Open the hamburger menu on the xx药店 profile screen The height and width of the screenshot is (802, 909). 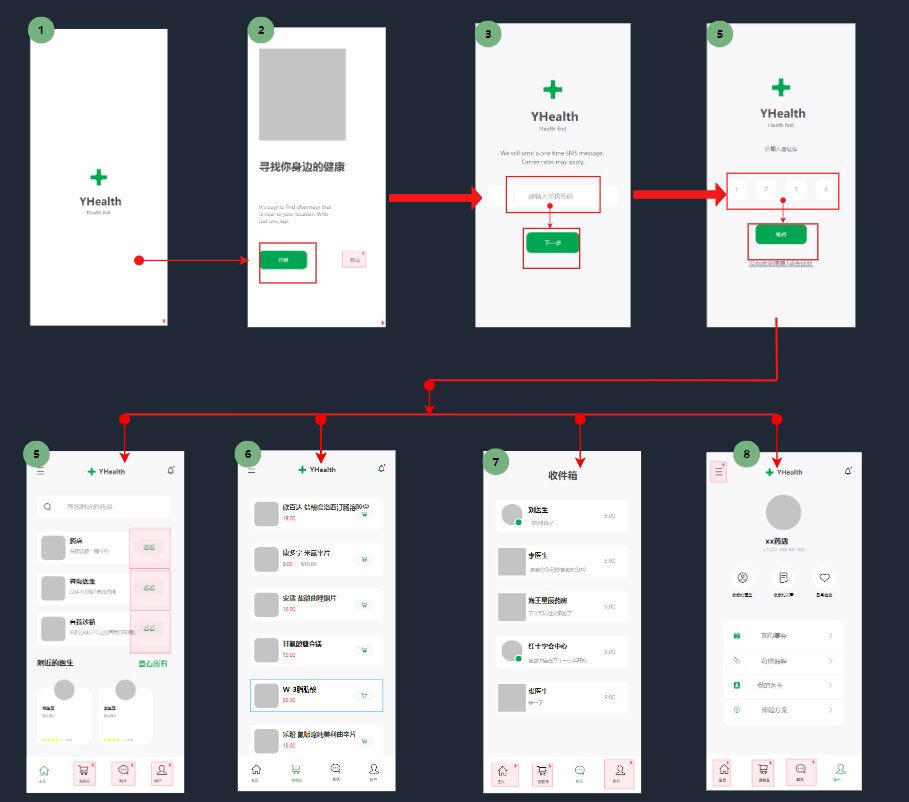tap(719, 471)
